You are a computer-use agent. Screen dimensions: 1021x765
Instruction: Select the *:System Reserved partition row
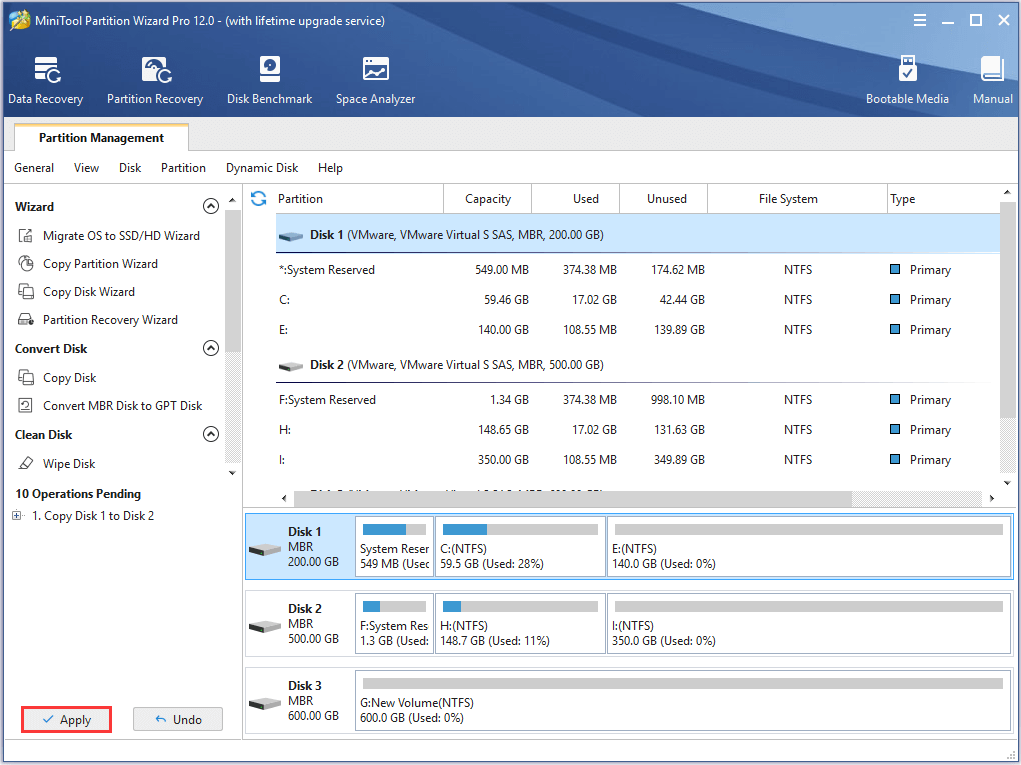click(638, 270)
